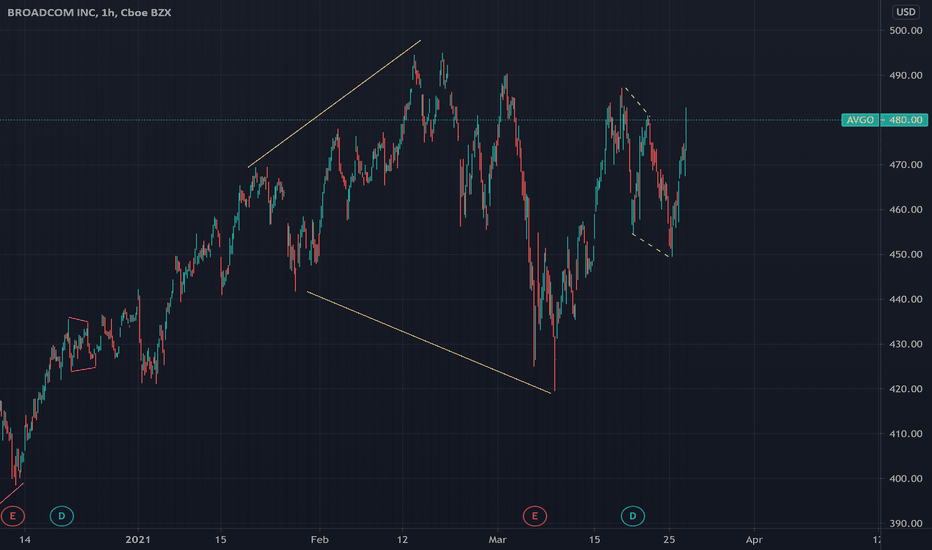The image size is (932, 550).
Task: Click the green D dividend marker near December
Action: click(x=62, y=516)
